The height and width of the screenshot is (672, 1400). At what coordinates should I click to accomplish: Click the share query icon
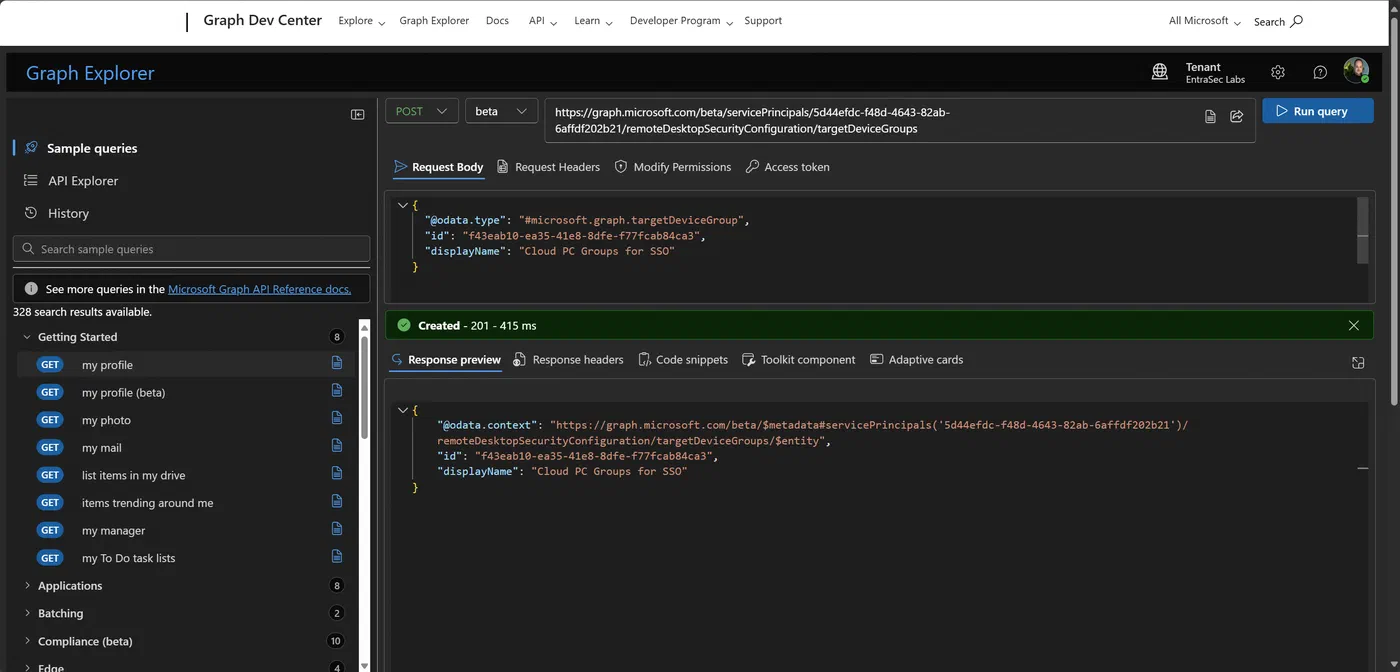tap(1237, 116)
